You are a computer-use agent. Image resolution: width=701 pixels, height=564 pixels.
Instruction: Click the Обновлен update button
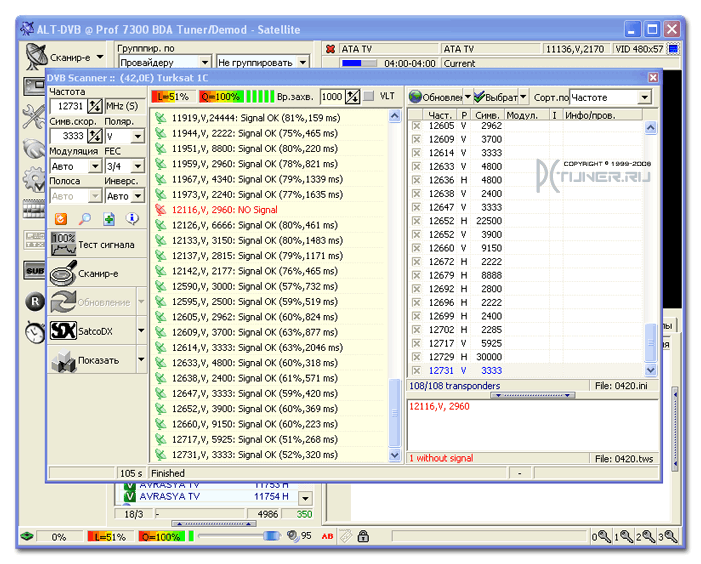435,97
